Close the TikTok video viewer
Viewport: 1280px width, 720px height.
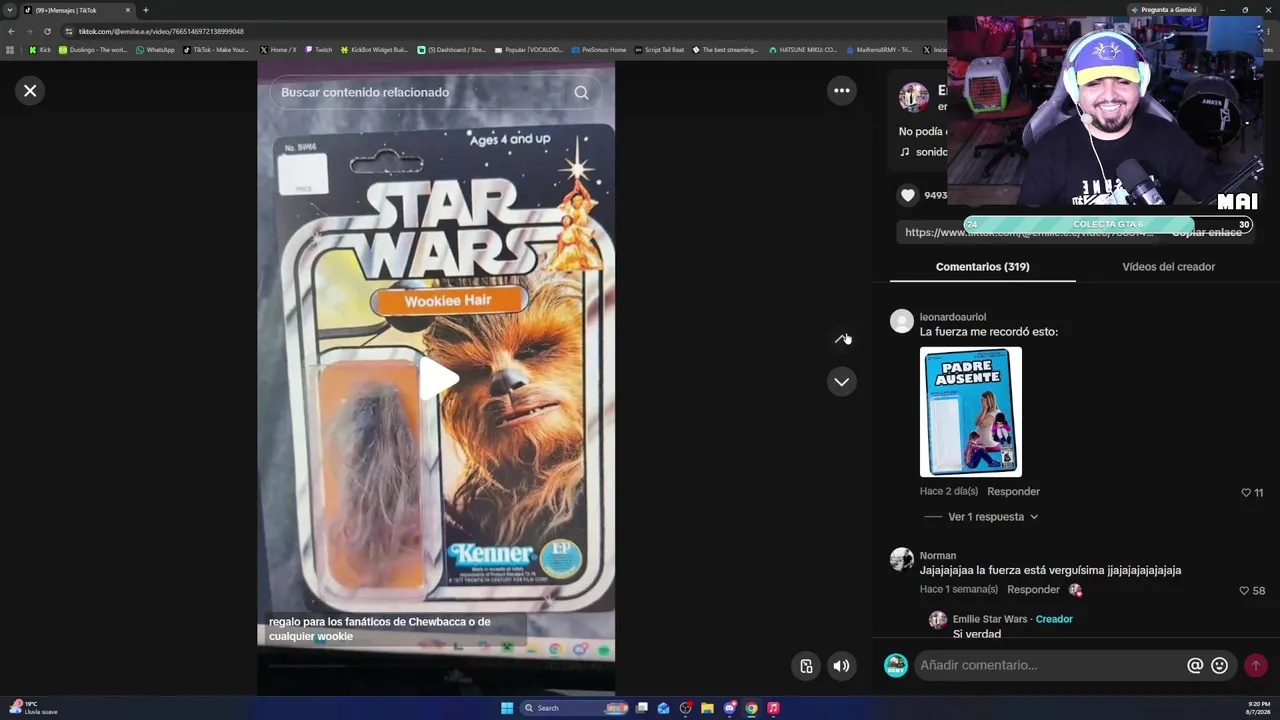coord(30,91)
